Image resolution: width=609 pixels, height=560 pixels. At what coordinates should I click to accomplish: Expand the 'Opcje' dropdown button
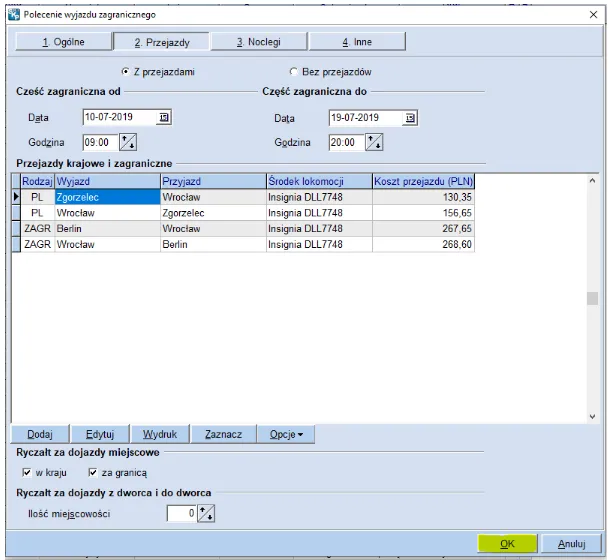285,435
